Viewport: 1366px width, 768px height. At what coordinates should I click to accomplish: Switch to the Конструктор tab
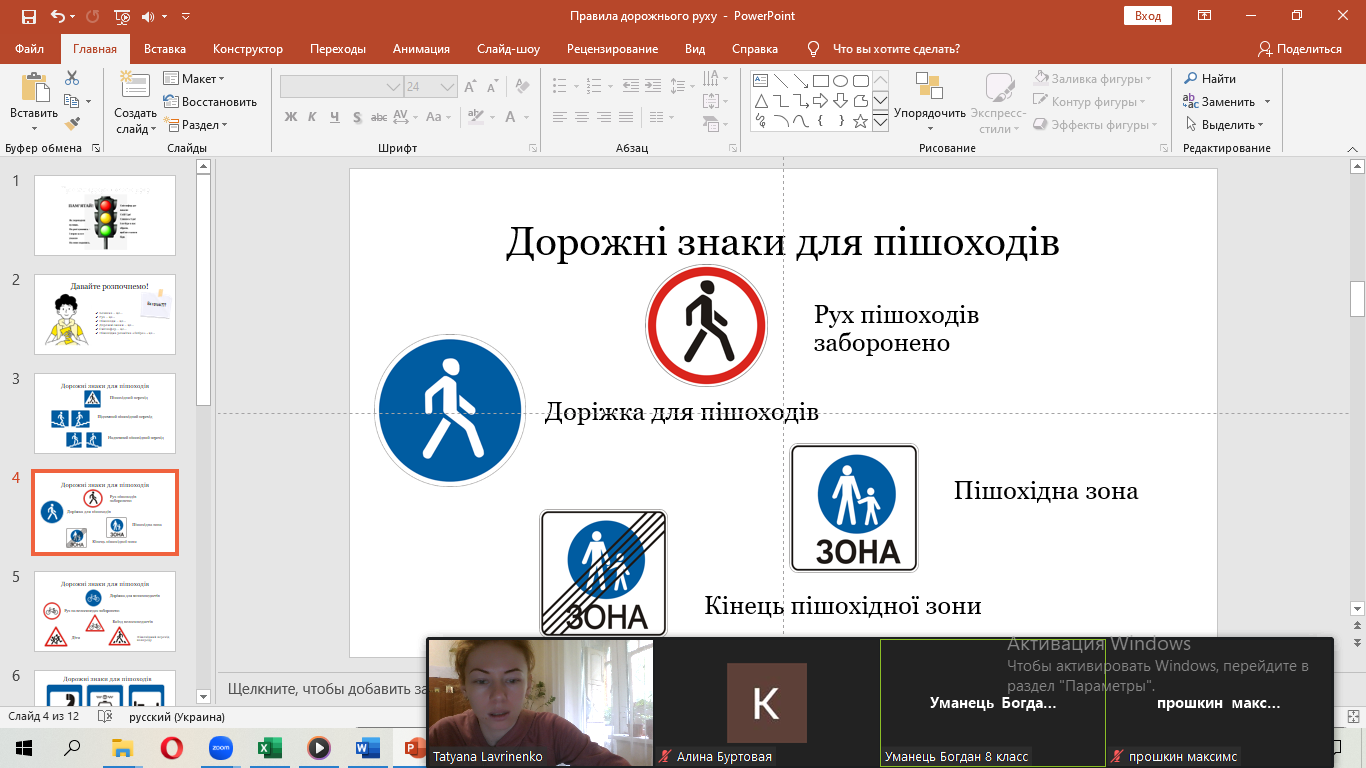[248, 49]
